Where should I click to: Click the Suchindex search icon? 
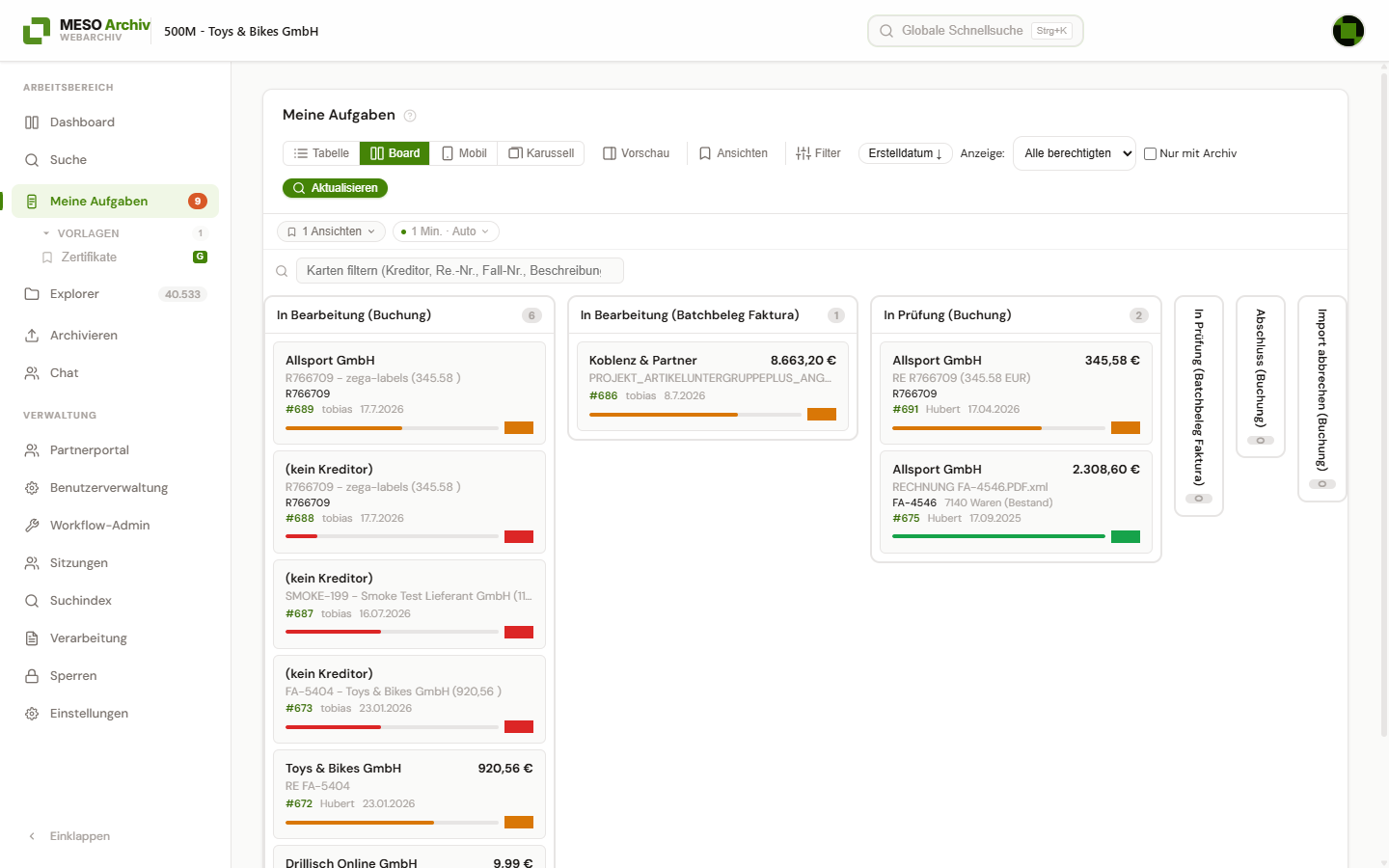(x=32, y=601)
